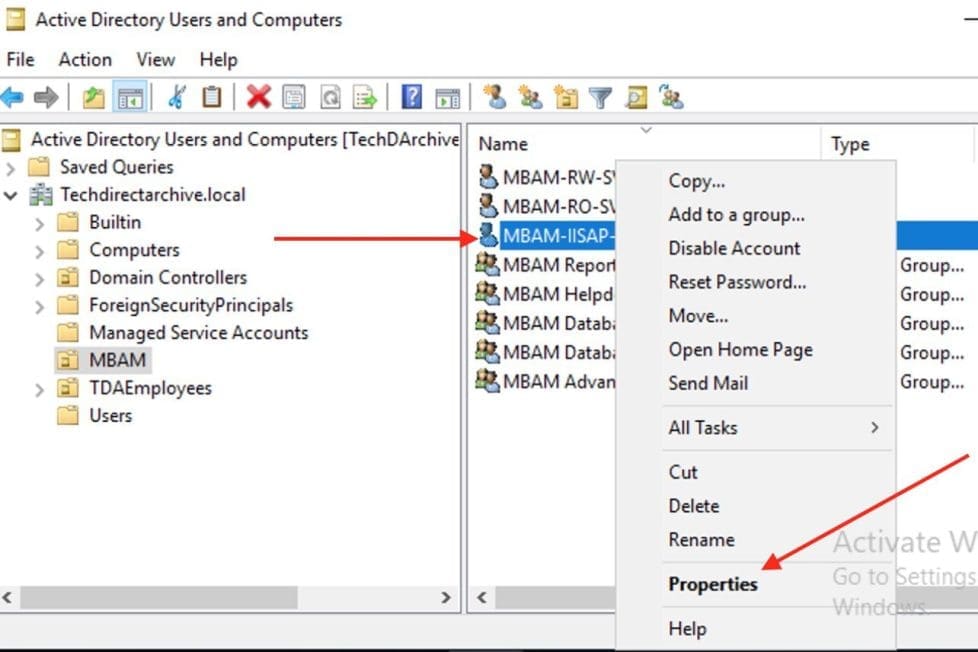Screen dimensions: 978x652
Task: Open the Action menu
Action: coord(84,60)
